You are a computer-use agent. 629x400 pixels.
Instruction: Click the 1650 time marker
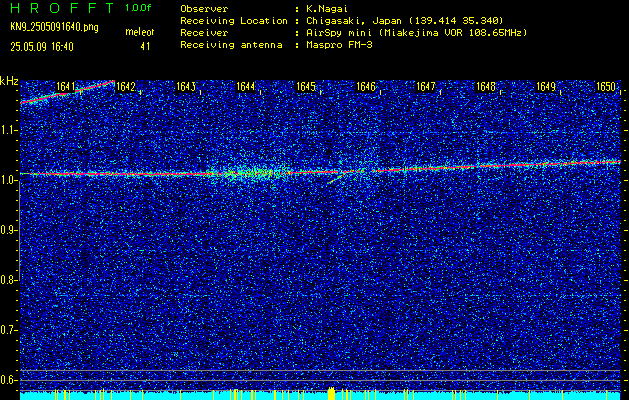606,87
